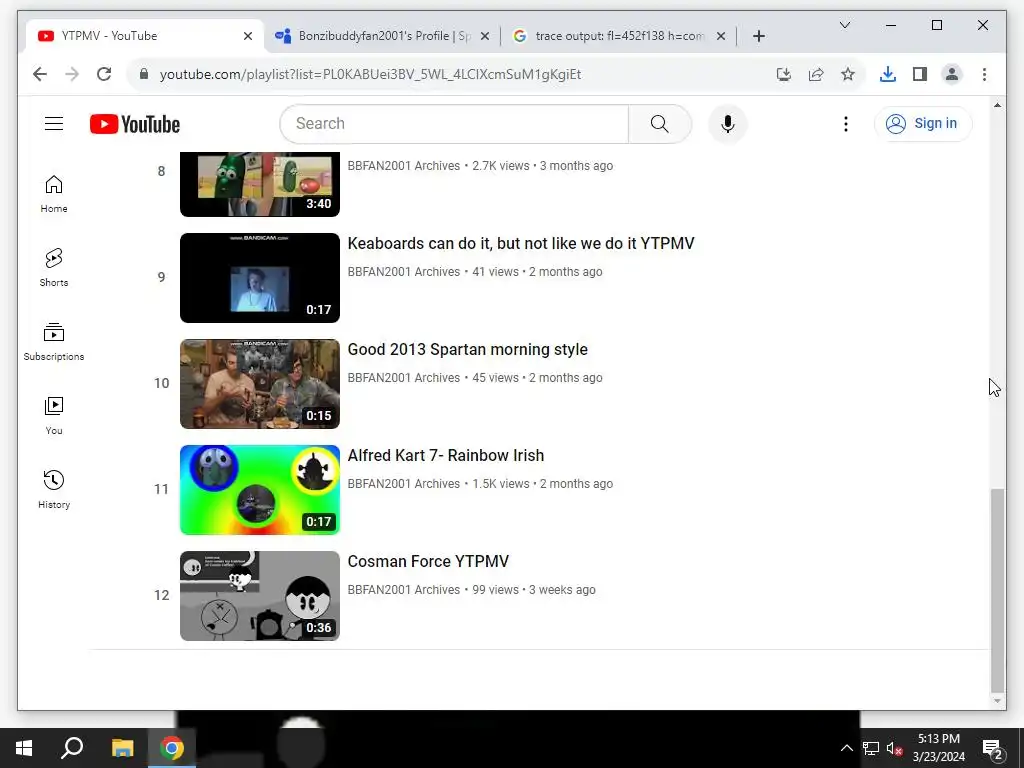This screenshot has height=768, width=1024.
Task: Open thumbnail of video number 8
Action: [x=260, y=184]
